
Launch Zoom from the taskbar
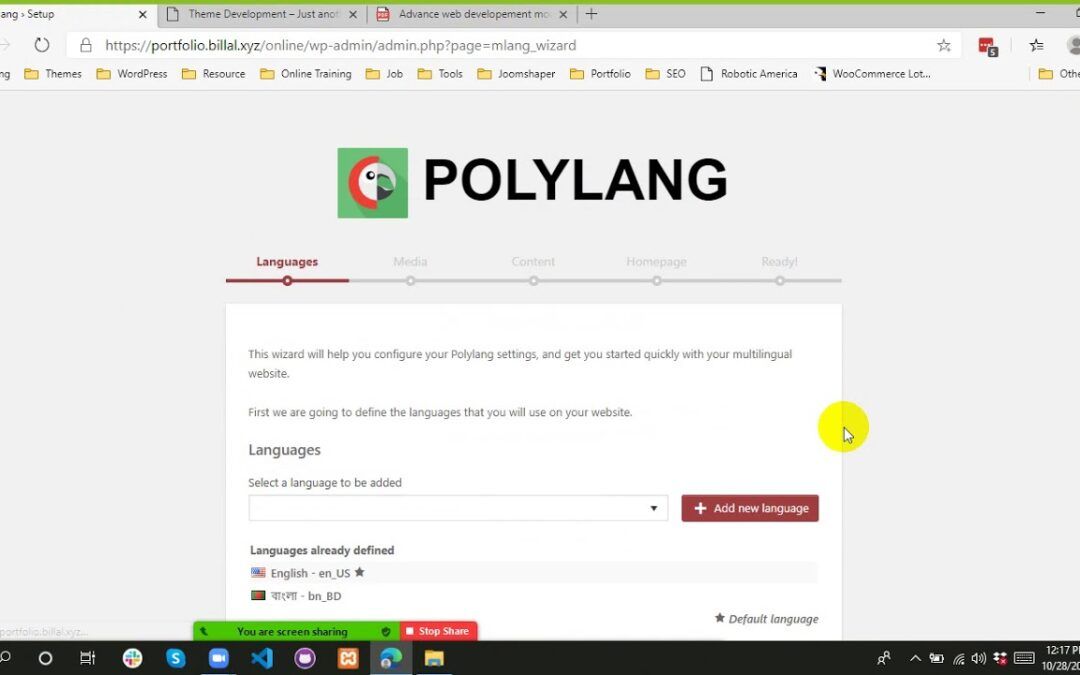pyautogui.click(x=219, y=658)
